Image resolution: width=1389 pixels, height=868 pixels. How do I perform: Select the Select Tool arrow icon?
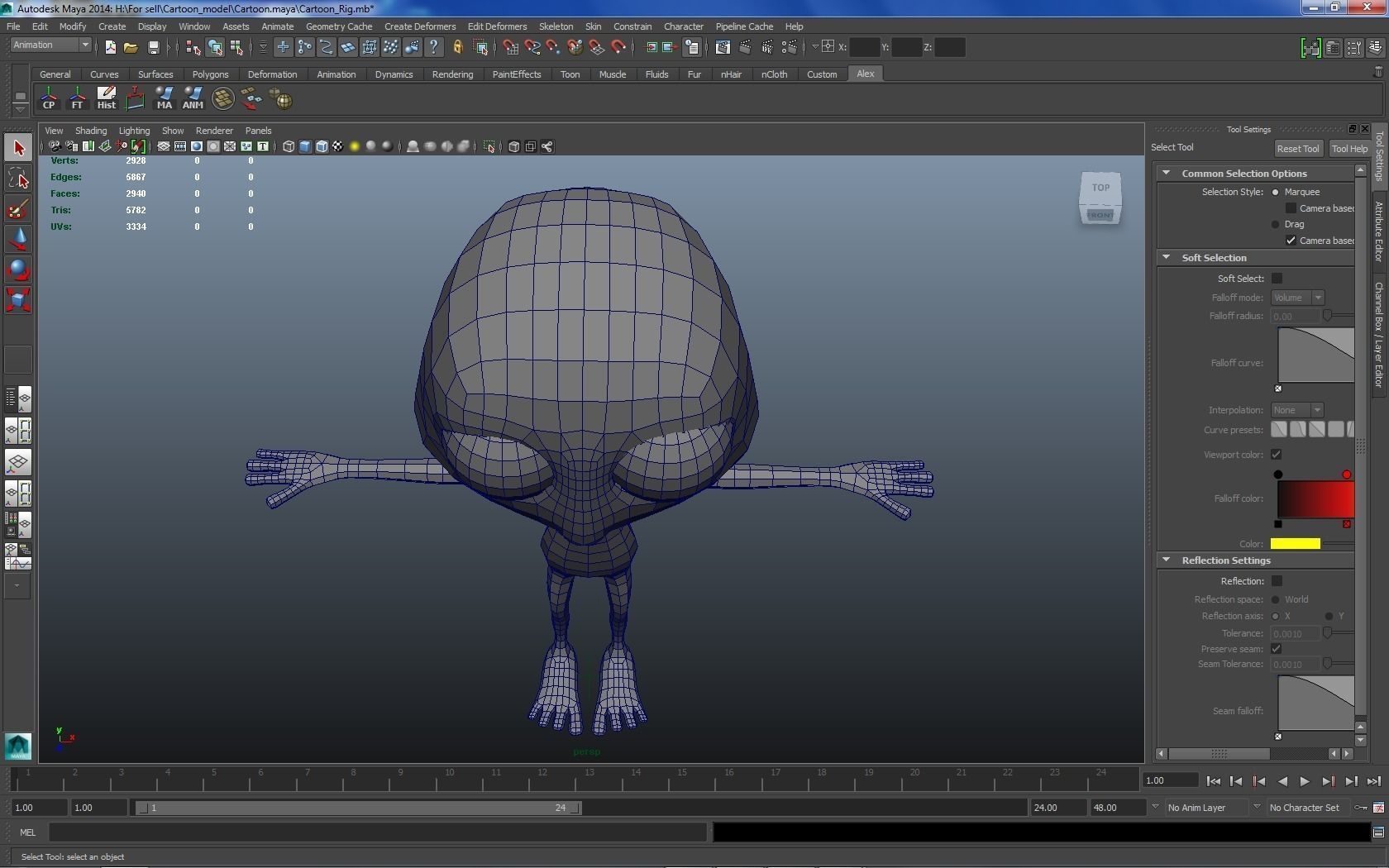tap(18, 148)
